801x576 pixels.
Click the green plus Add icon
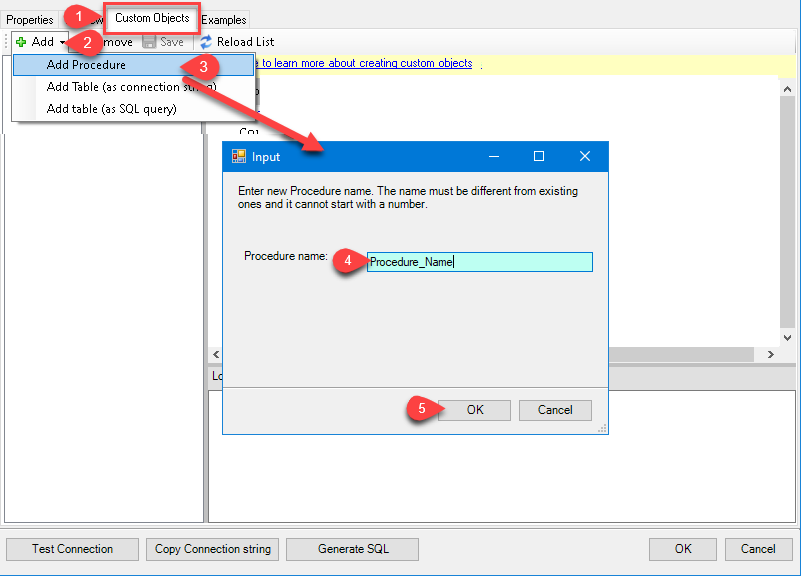(21, 42)
